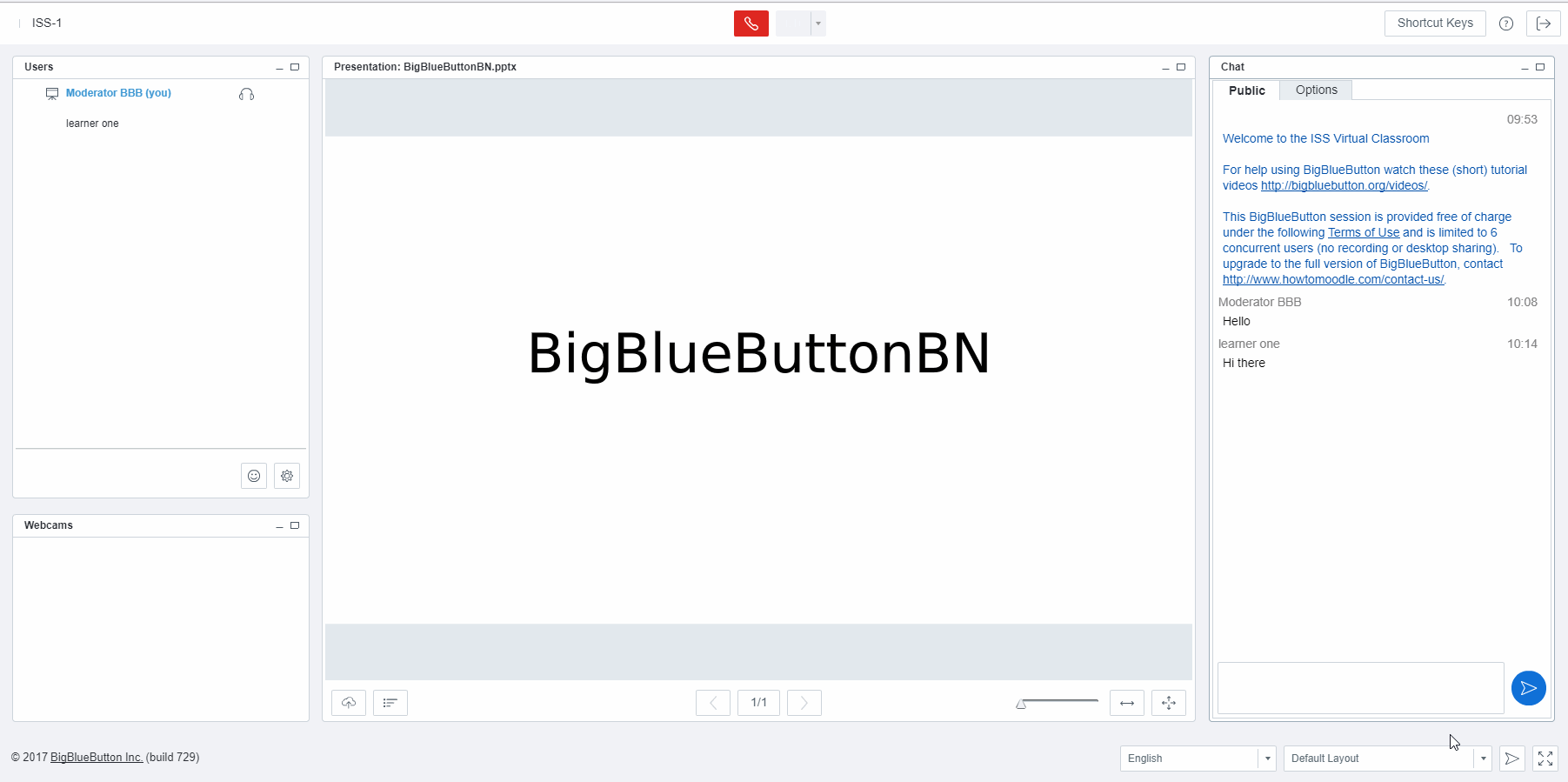The height and width of the screenshot is (782, 1568).
Task: Click the ISS-1 meeting name
Action: click(47, 23)
